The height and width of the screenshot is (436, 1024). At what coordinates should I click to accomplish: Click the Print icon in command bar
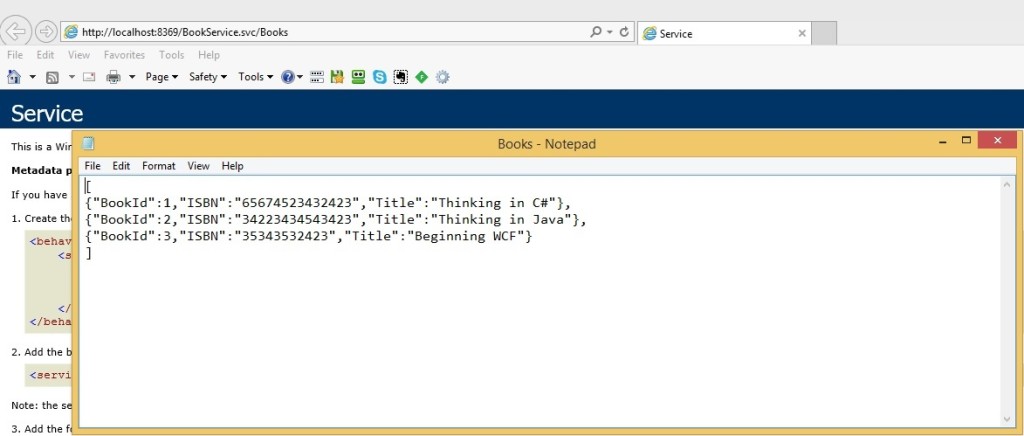point(114,77)
